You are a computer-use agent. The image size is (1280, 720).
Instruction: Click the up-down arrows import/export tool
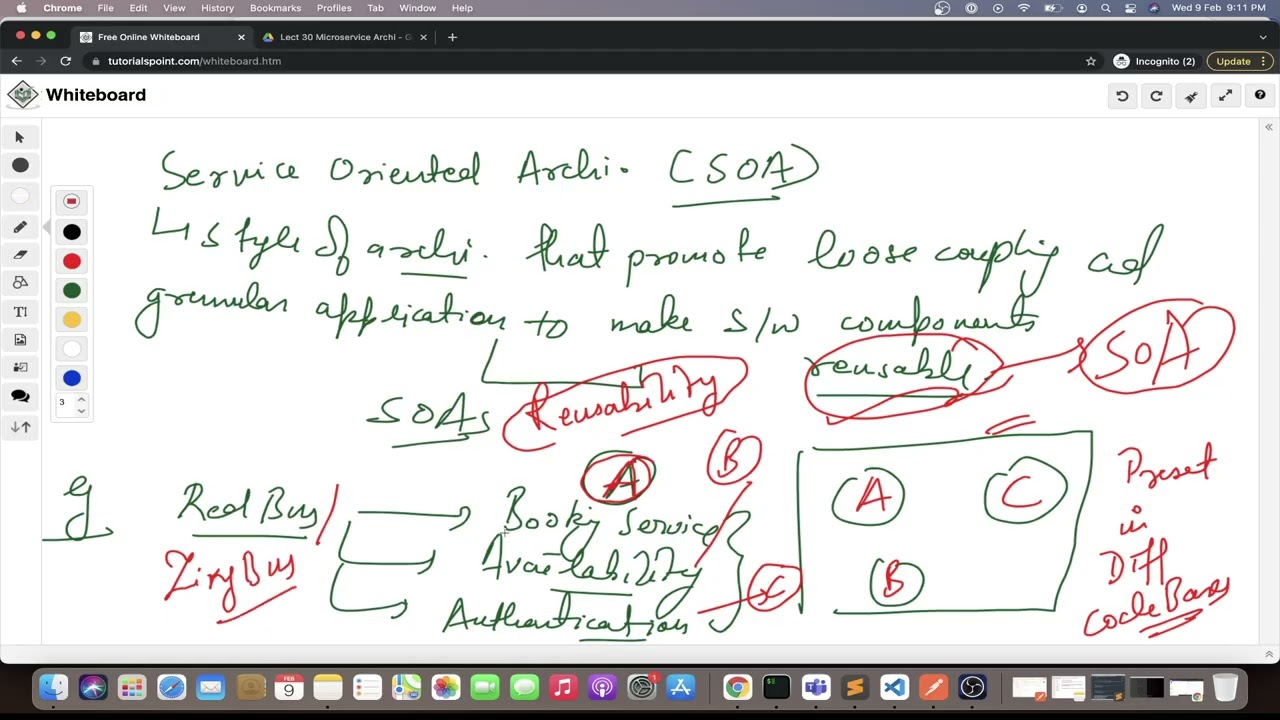(x=20, y=427)
